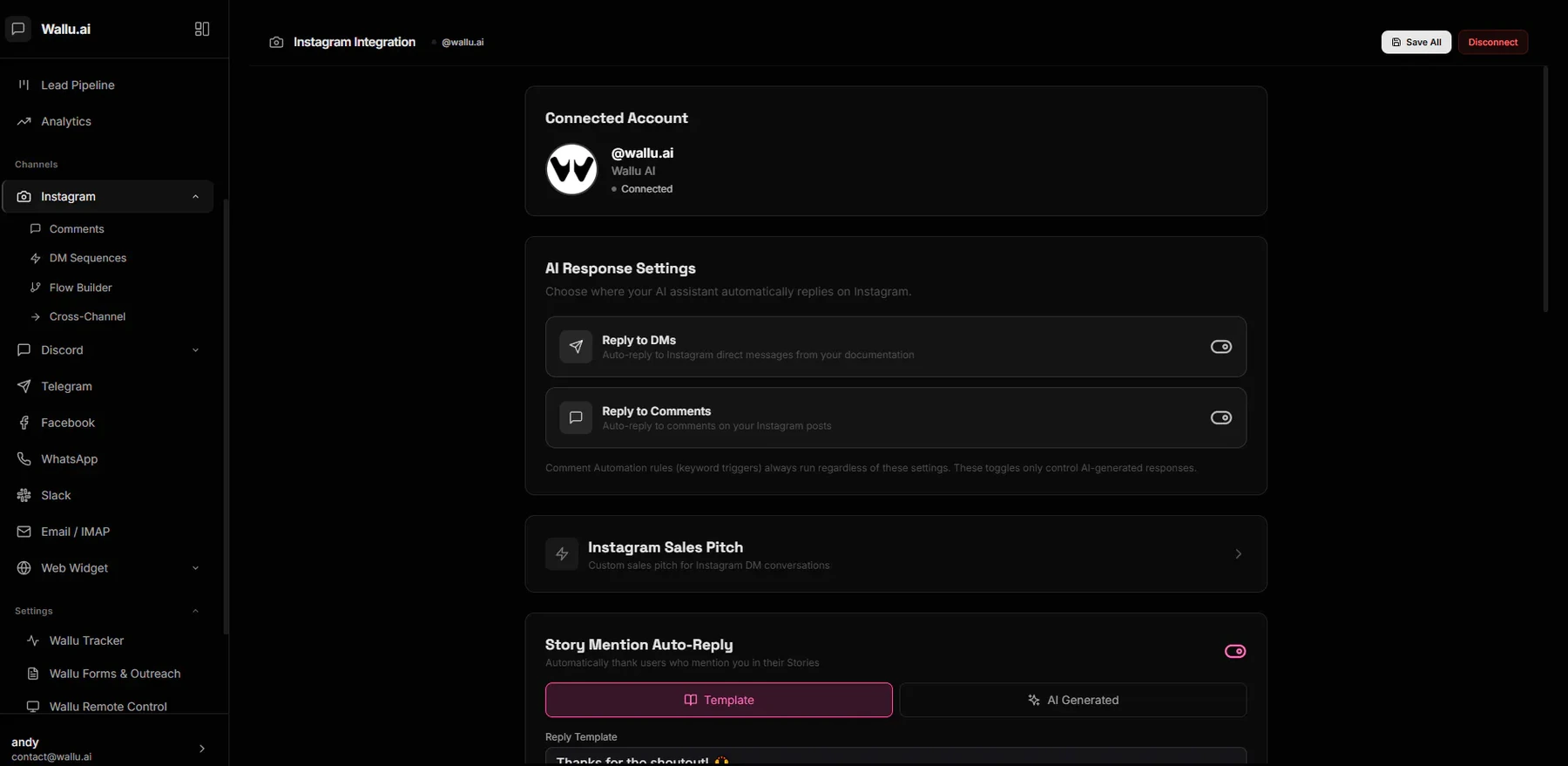
Task: Click the Telegram paper plane icon
Action: pos(24,386)
